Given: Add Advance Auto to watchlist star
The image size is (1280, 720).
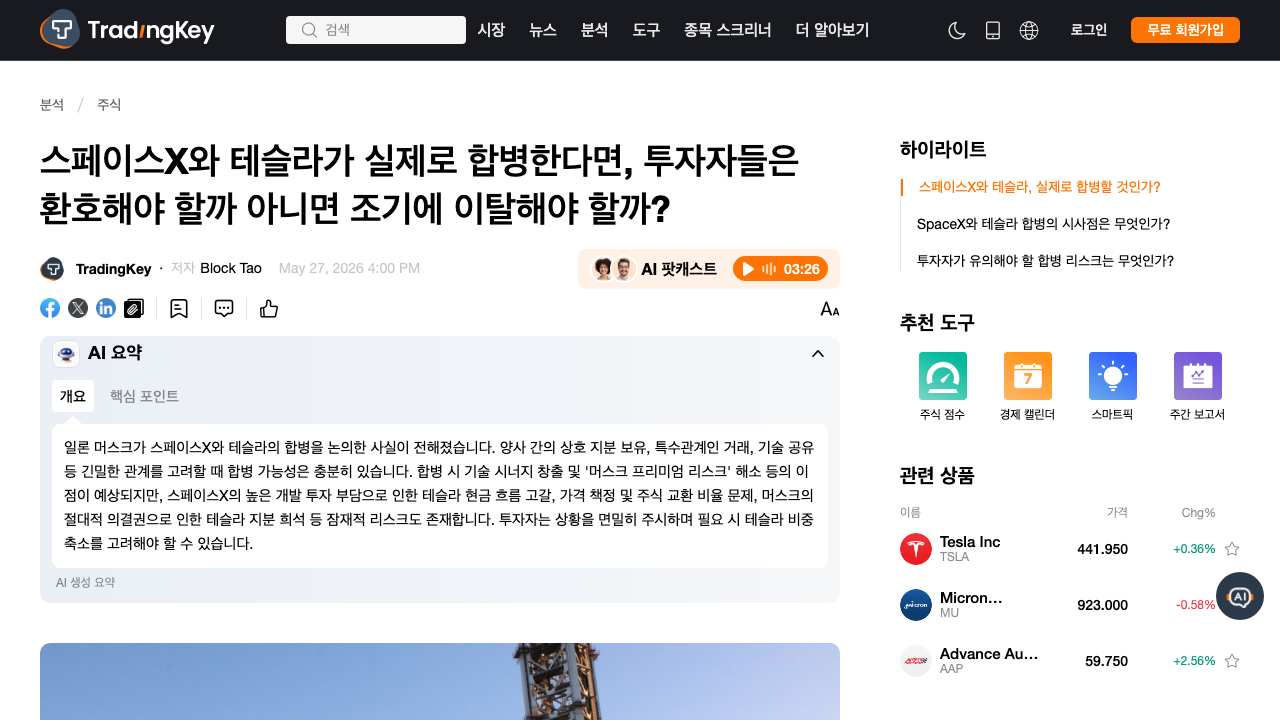Looking at the screenshot, I should 1232,661.
